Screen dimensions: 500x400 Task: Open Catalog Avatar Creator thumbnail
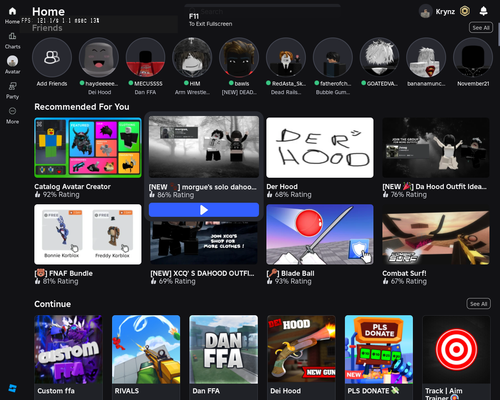(x=88, y=147)
